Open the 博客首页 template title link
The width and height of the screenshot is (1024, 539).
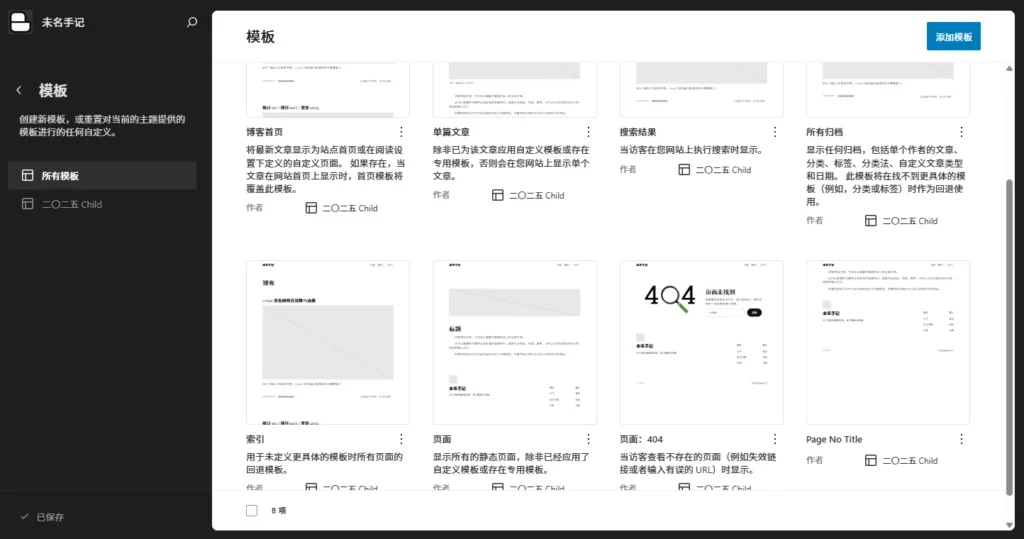tap(265, 132)
